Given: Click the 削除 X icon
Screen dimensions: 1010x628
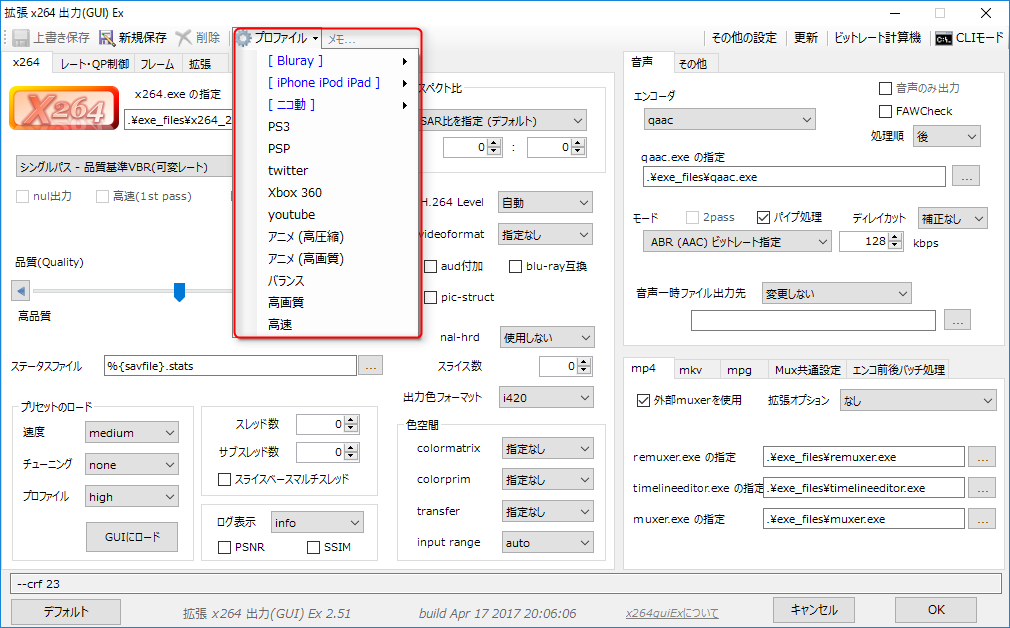Looking at the screenshot, I should (184, 38).
